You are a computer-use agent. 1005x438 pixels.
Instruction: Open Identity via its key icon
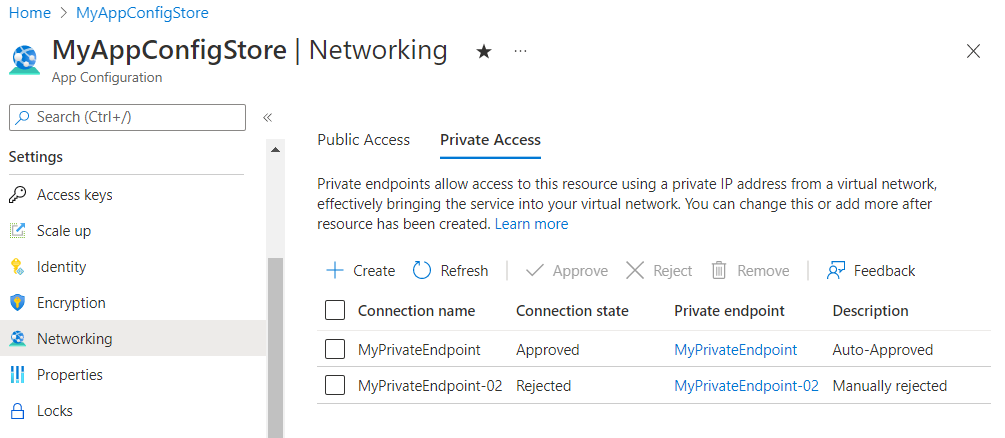(17, 267)
